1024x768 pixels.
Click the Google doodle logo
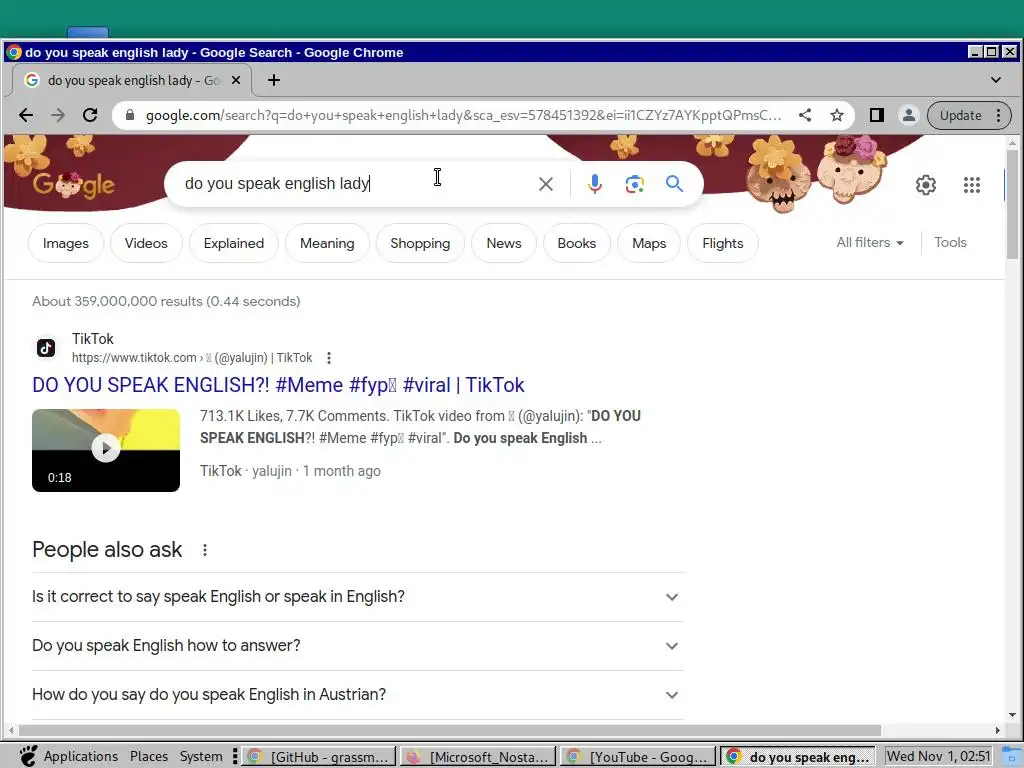pos(73,185)
